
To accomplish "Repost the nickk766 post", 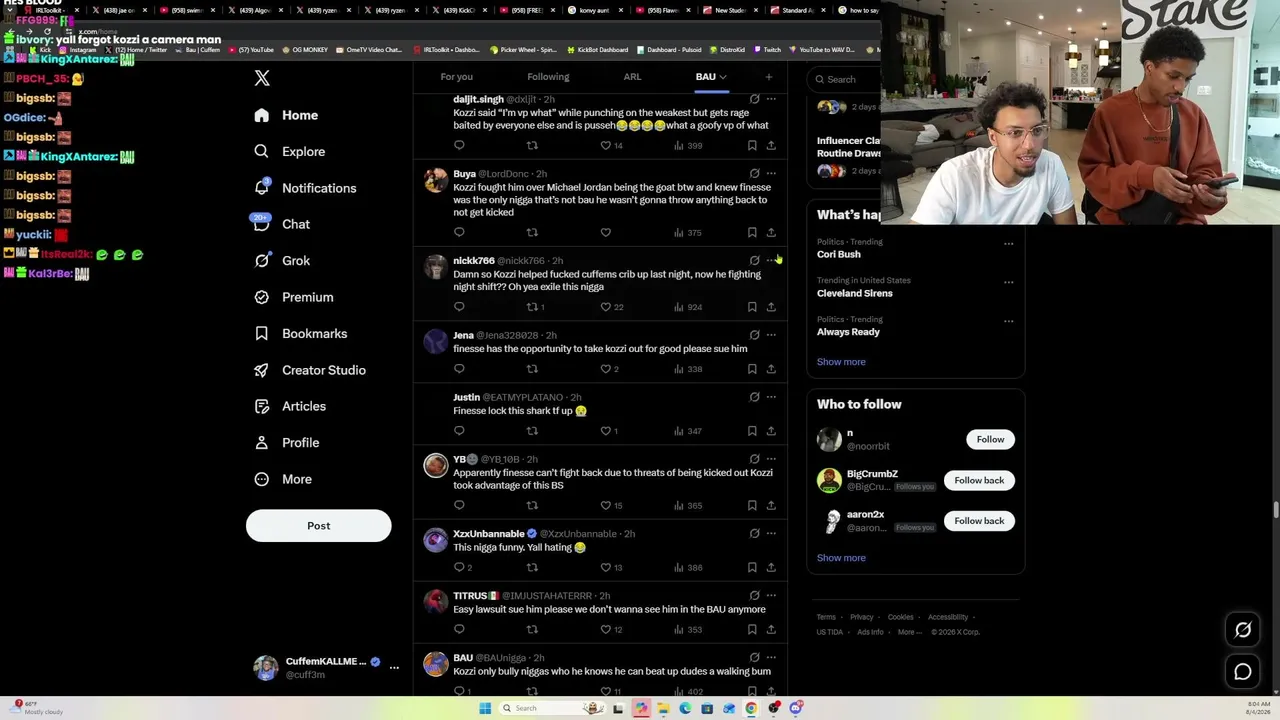I will [533, 307].
